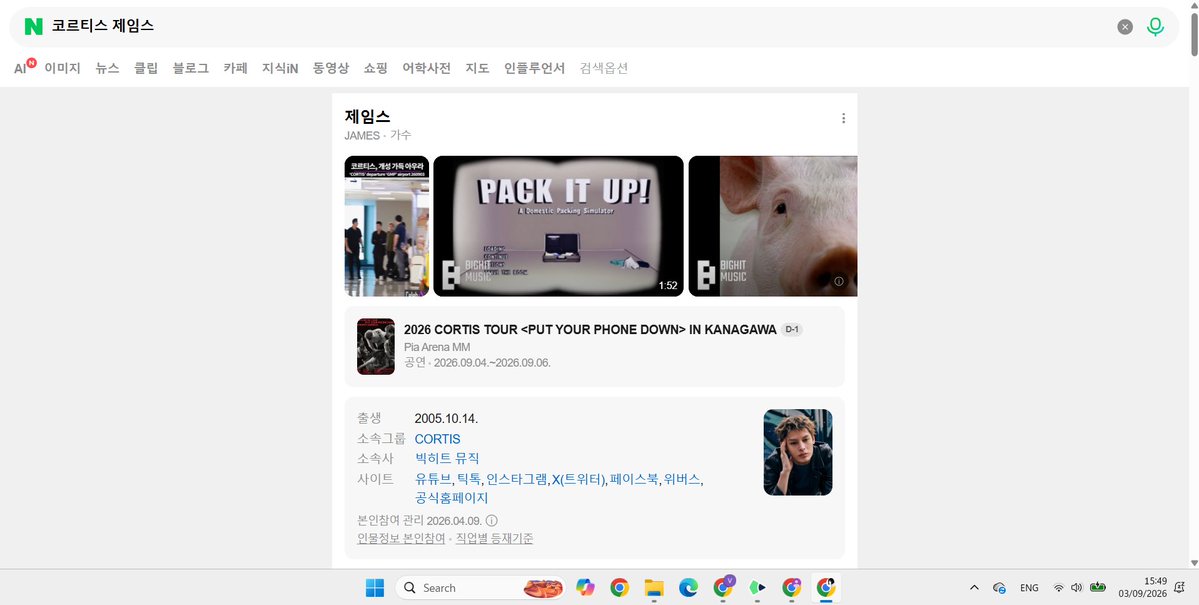Open James profile photo
This screenshot has width=1199, height=605.
798,452
